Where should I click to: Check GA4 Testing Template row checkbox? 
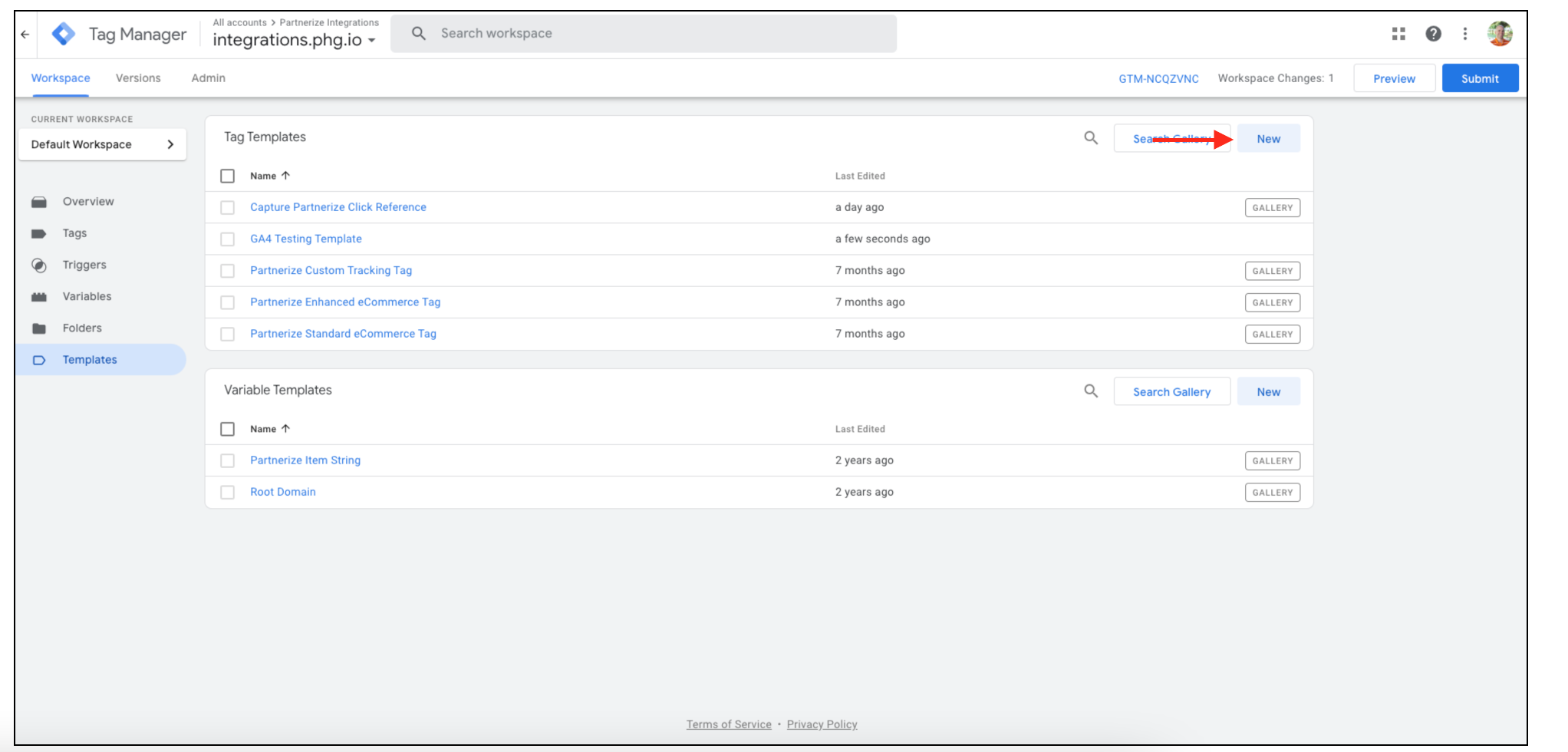coord(228,239)
